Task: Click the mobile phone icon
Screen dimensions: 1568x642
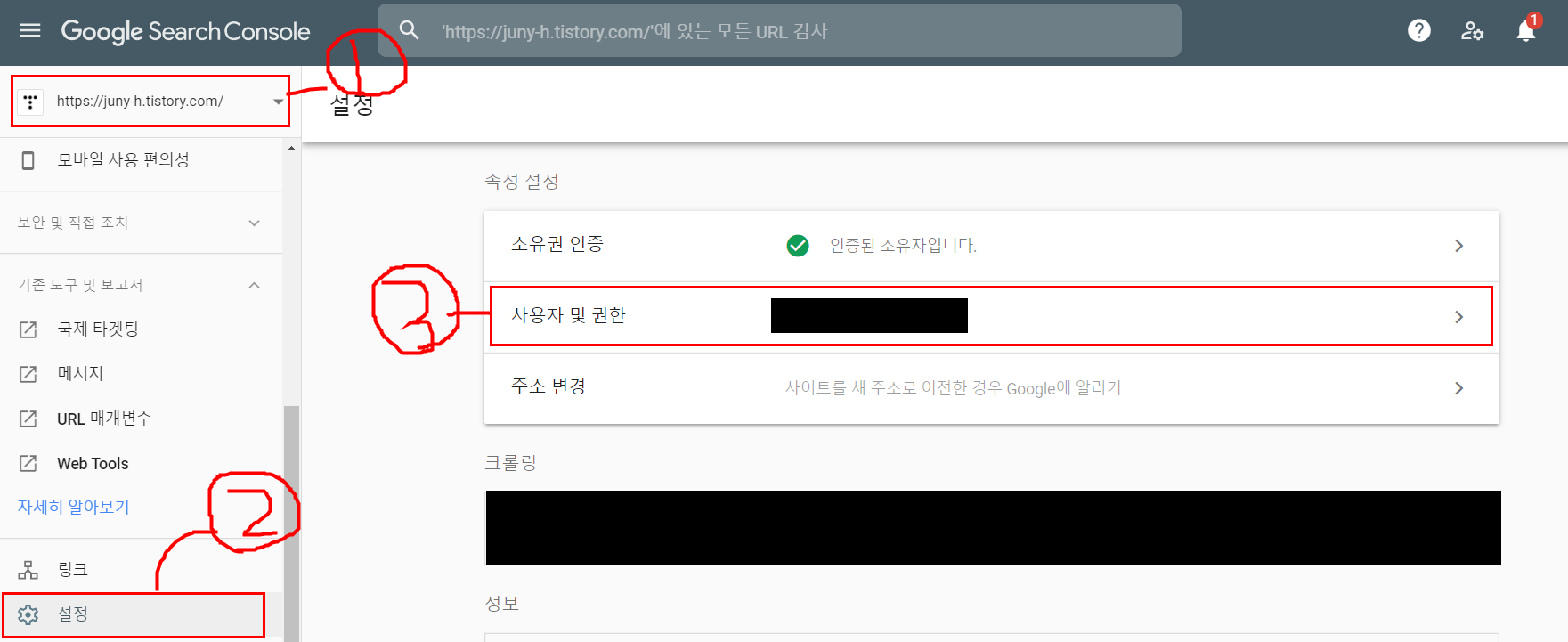Action: pyautogui.click(x=28, y=160)
